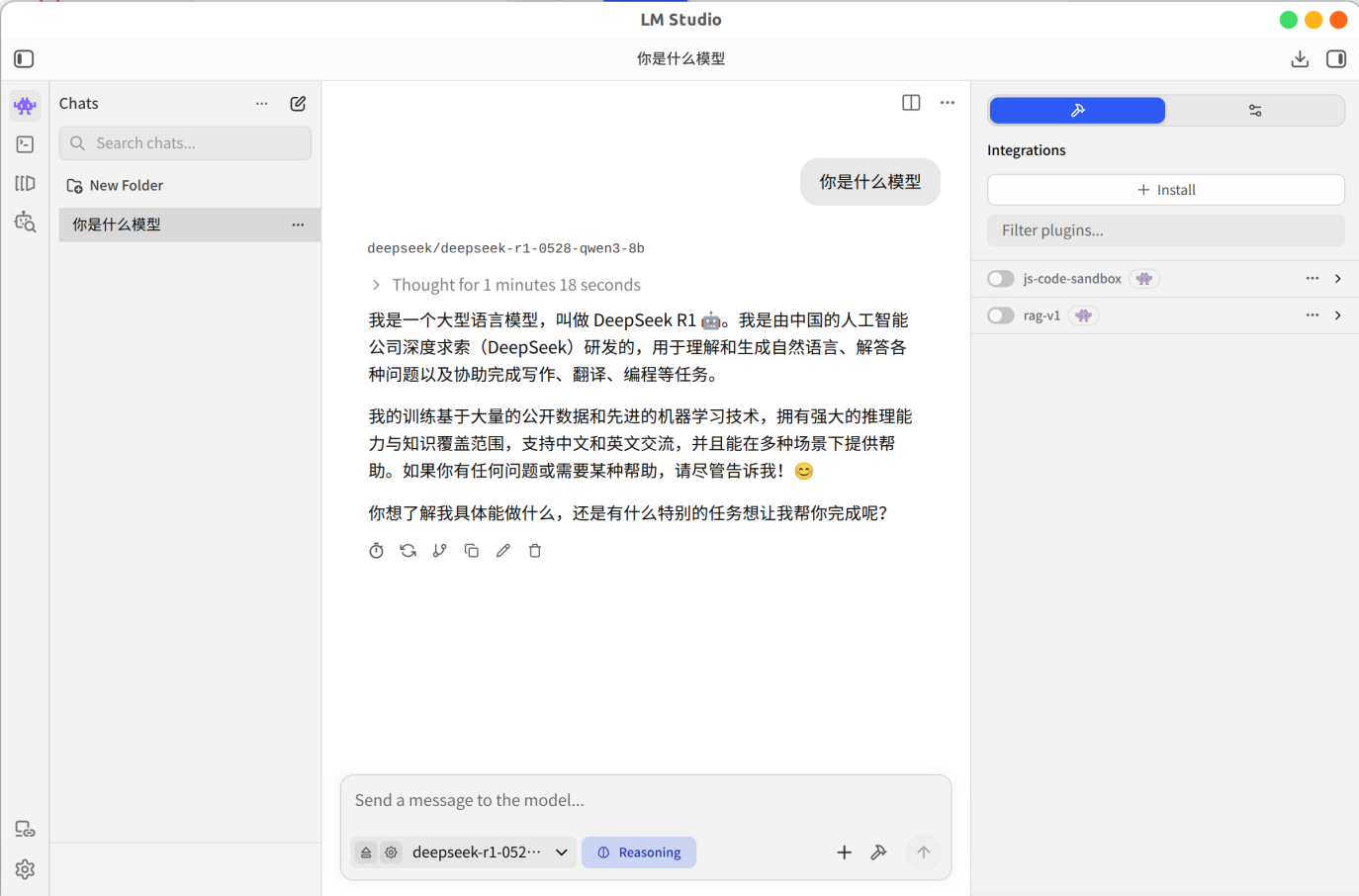Open the My Models library icon
The image size is (1359, 896).
pyautogui.click(x=25, y=183)
